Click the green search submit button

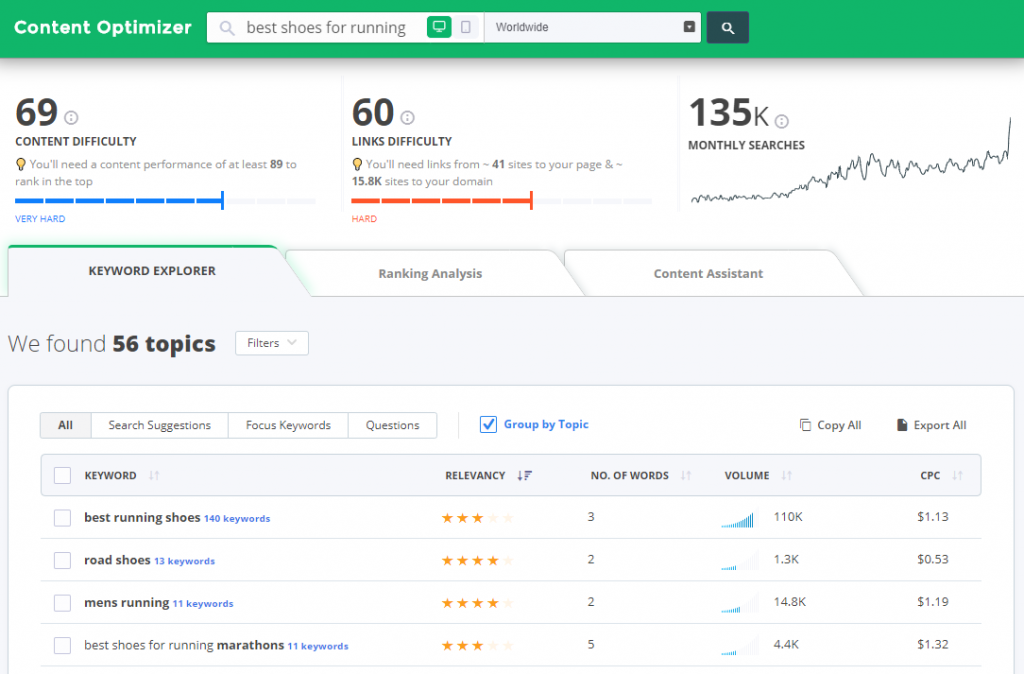(728, 27)
